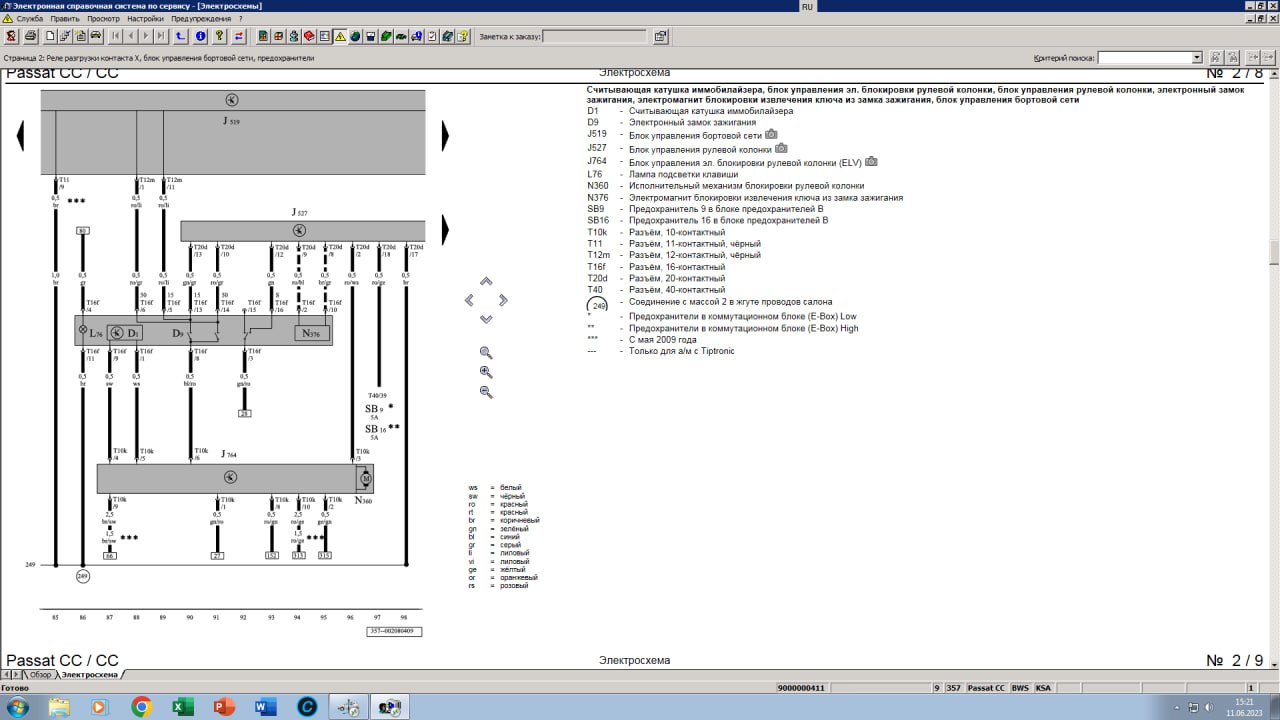The width and height of the screenshot is (1280, 720).
Task: Zoom out of the wiring diagram
Action: click(486, 392)
